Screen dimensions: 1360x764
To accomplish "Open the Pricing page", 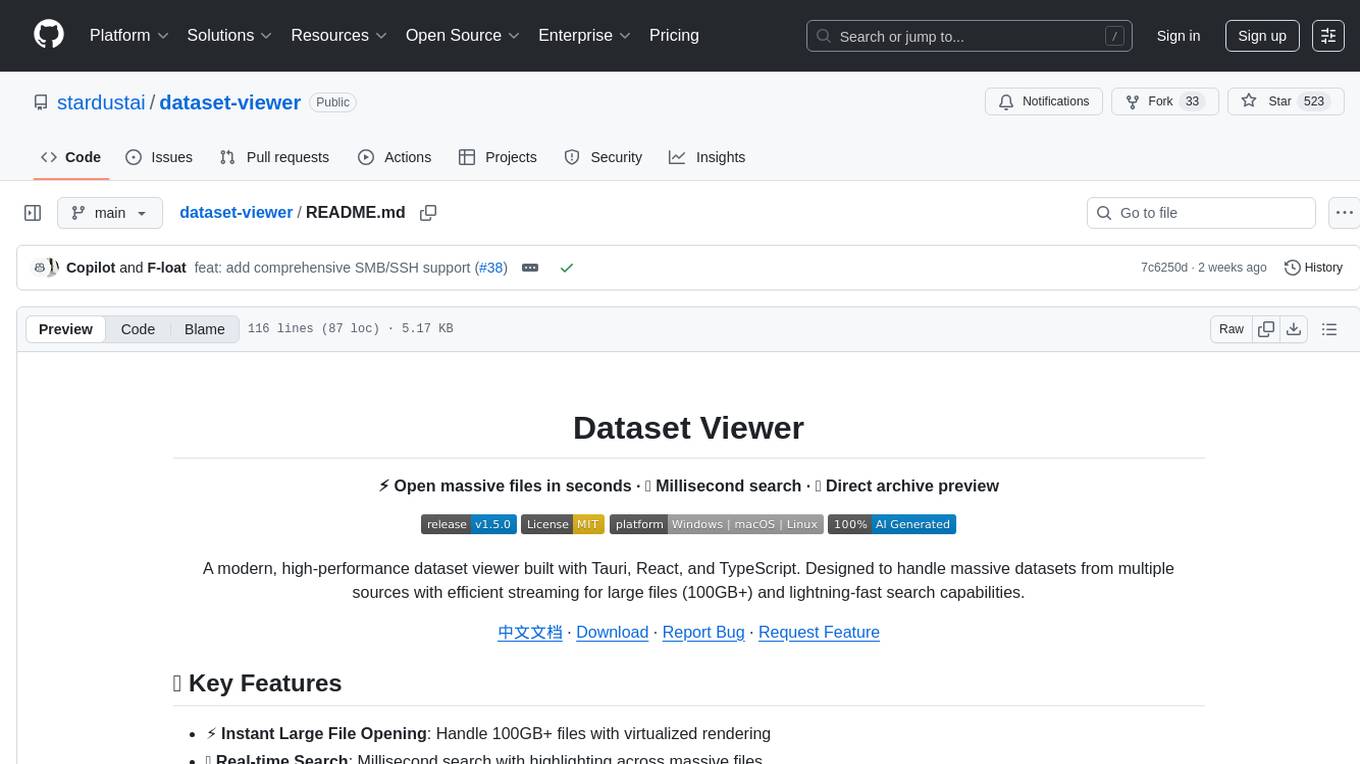I will point(674,35).
